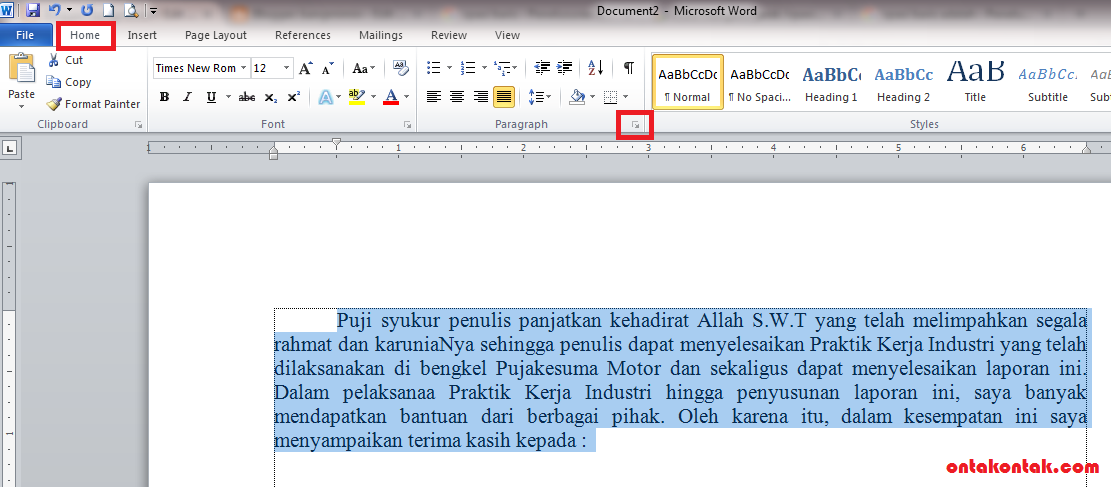Open the highlight color dropdown arrow
The height and width of the screenshot is (487, 1111).
tap(373, 97)
